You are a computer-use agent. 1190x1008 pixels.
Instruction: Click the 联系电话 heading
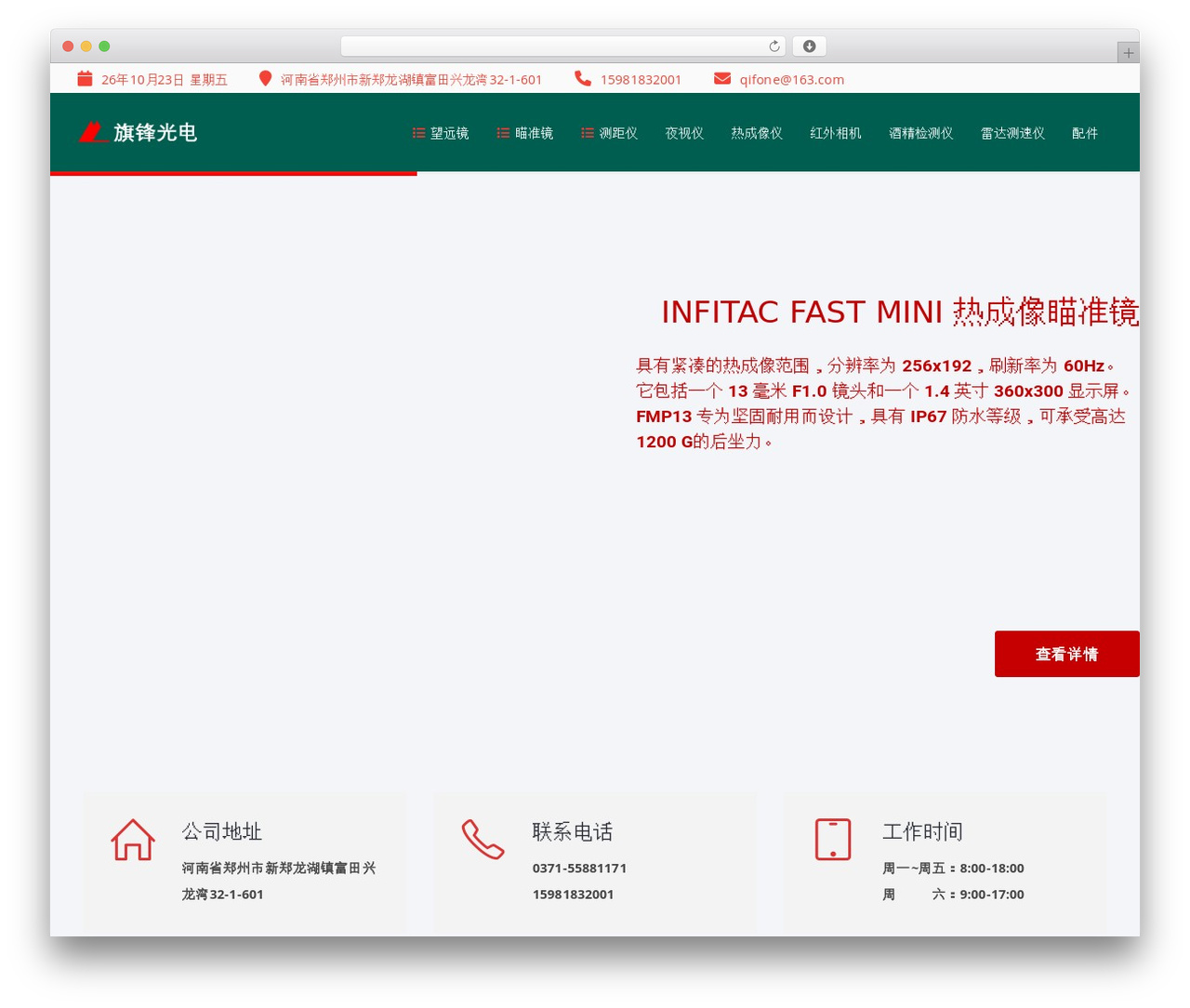pyautogui.click(x=573, y=831)
